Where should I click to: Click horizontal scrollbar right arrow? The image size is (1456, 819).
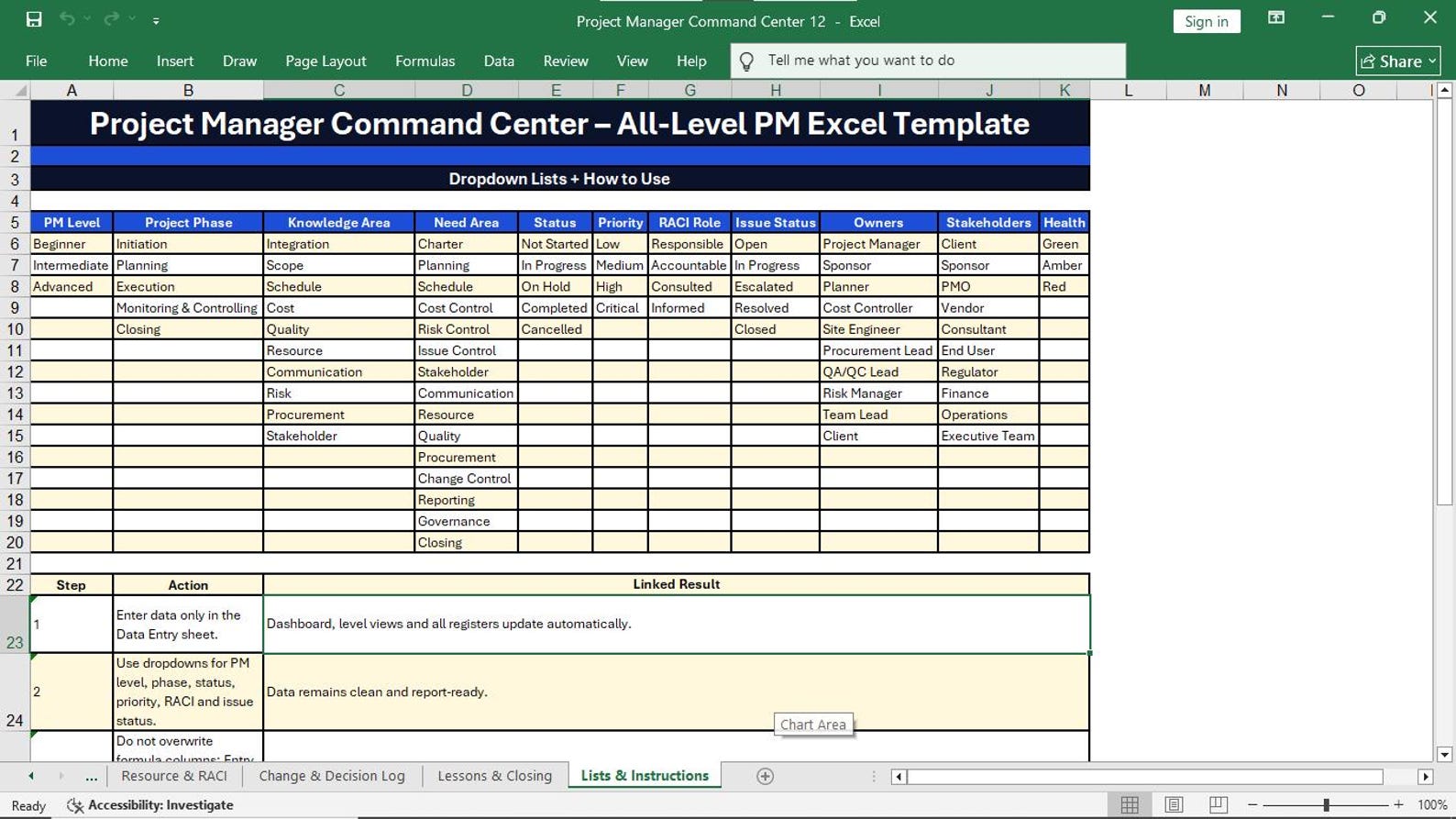(1425, 777)
